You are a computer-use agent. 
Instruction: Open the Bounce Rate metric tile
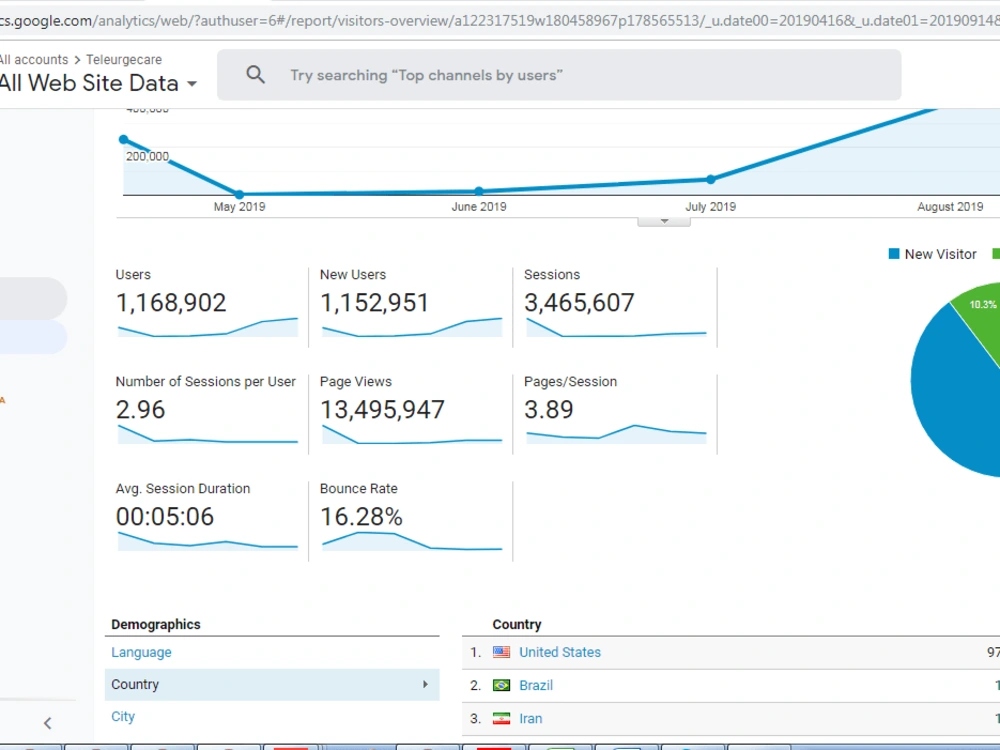411,520
